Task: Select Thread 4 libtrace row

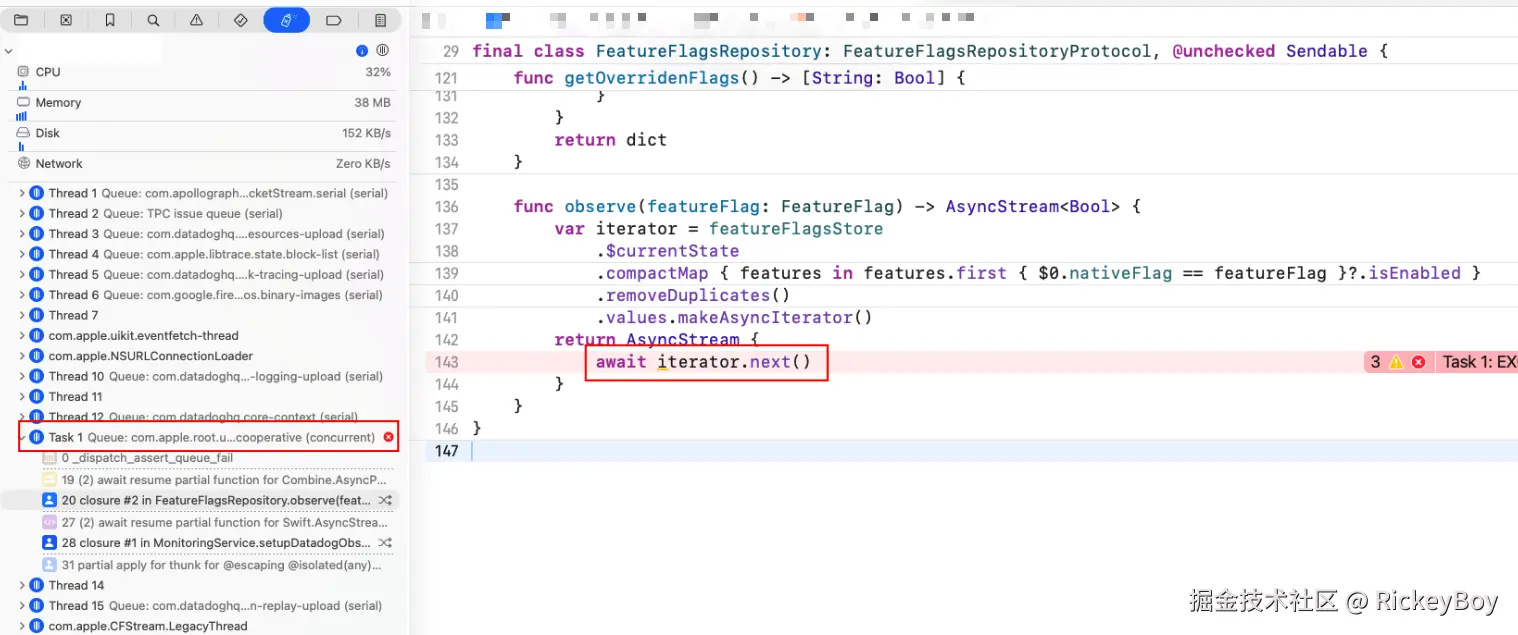Action: click(x=204, y=254)
